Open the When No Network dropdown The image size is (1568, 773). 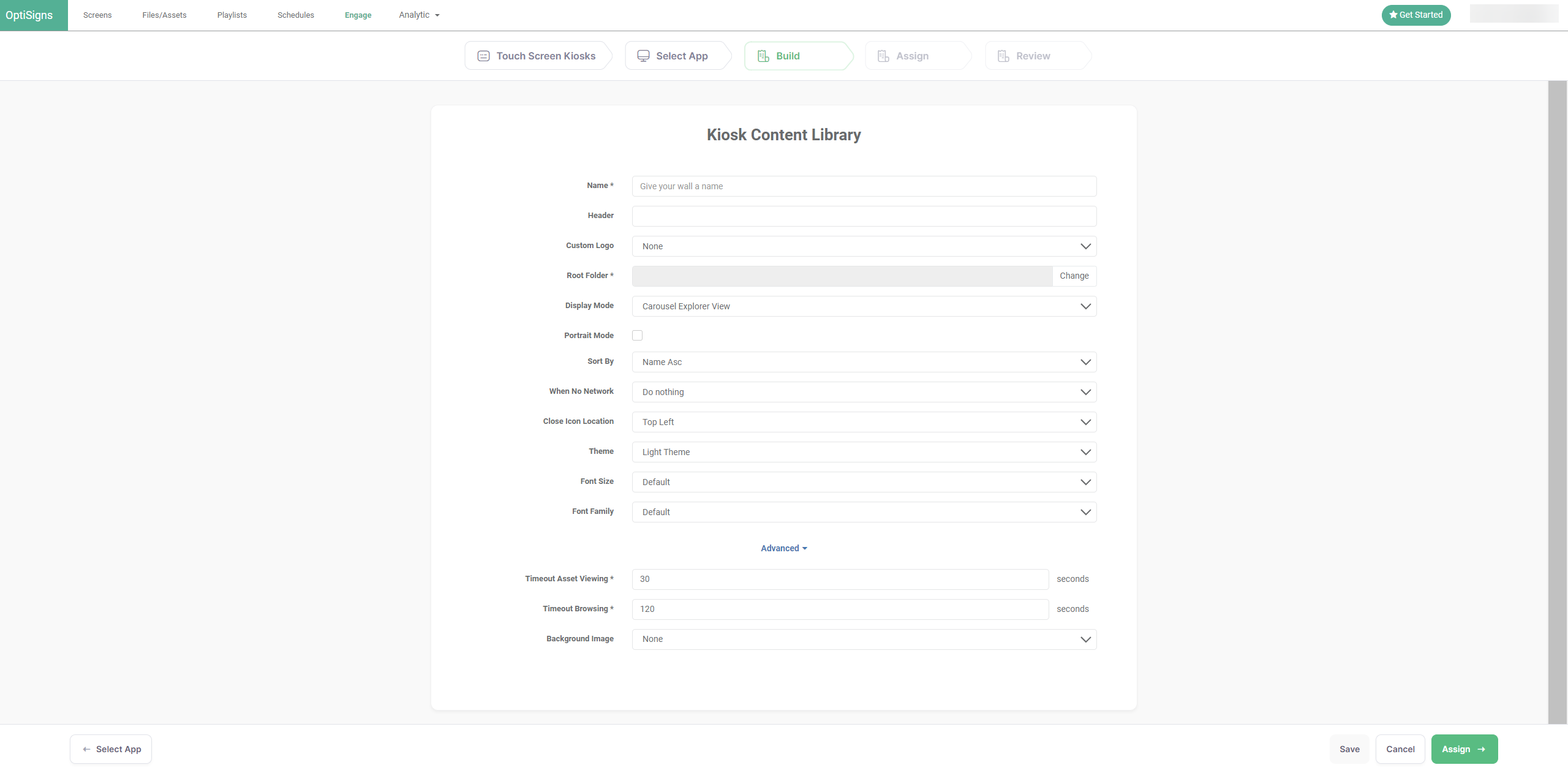pos(864,392)
